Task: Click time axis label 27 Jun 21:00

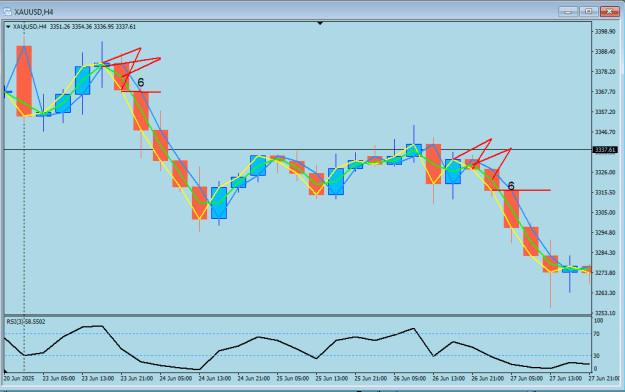Action: (605, 378)
